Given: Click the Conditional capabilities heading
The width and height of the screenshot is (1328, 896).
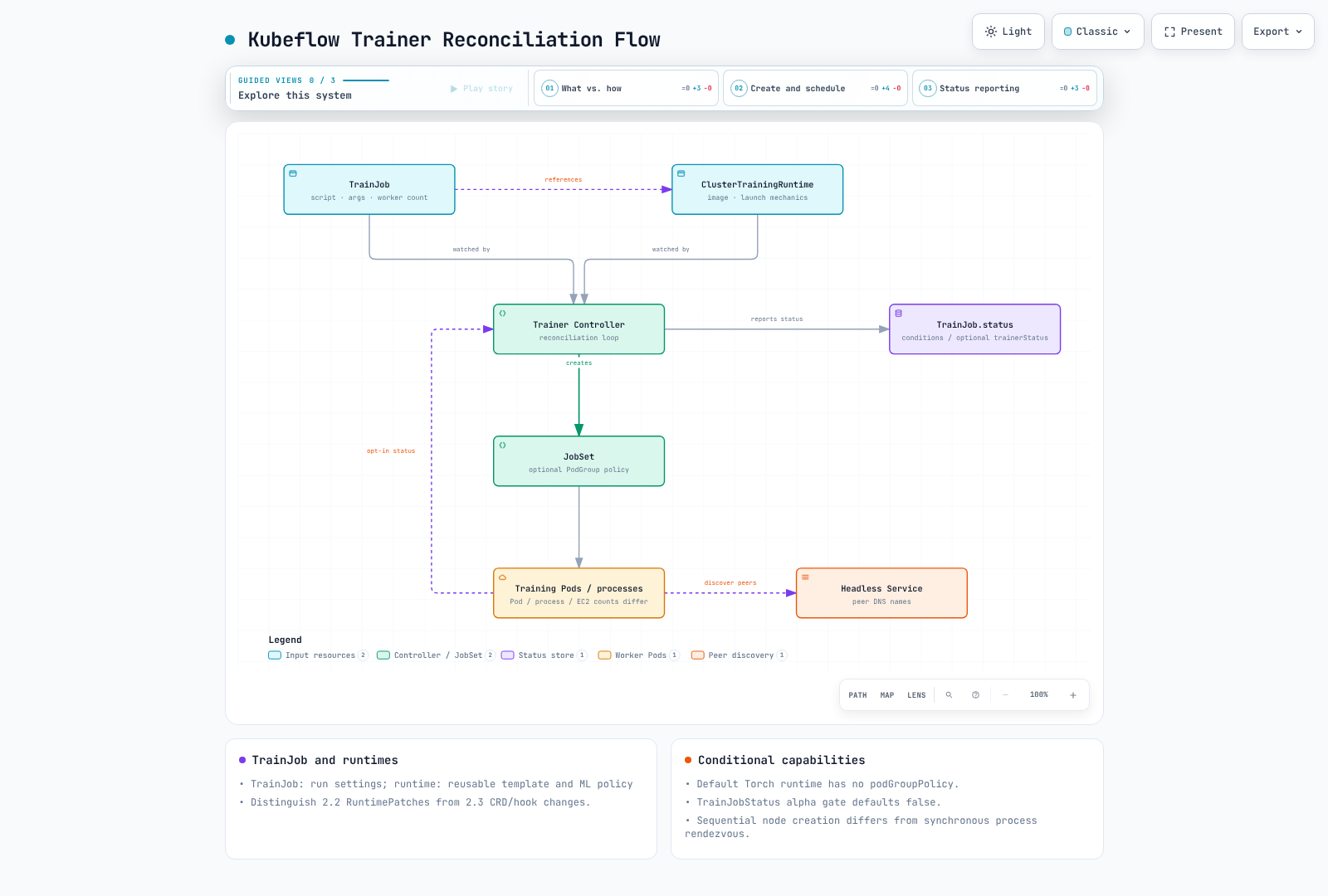Looking at the screenshot, I should click(x=781, y=760).
